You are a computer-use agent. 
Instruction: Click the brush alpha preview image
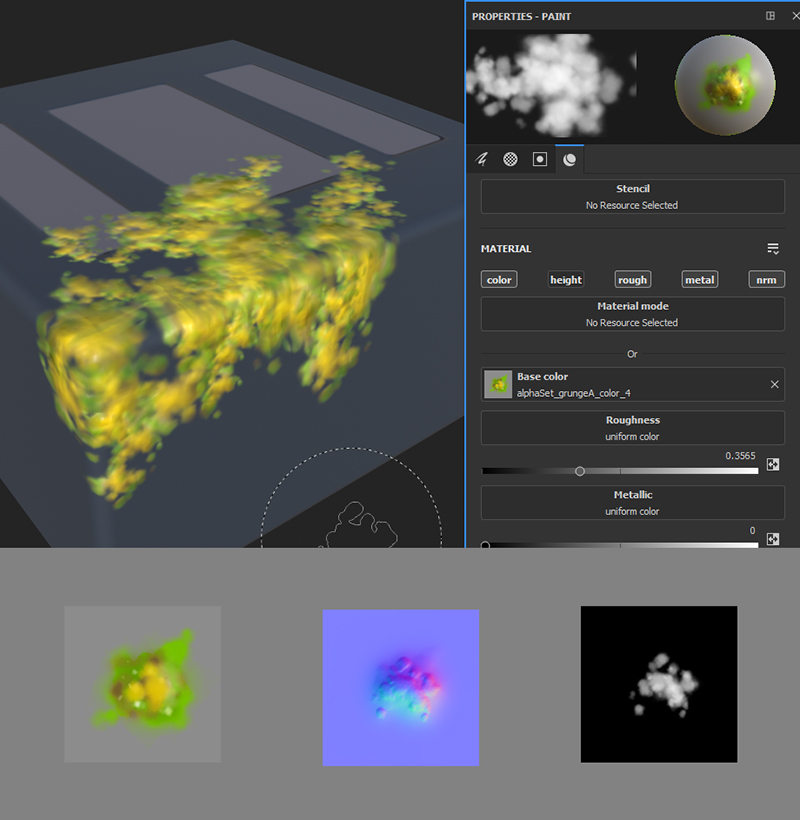pos(551,85)
